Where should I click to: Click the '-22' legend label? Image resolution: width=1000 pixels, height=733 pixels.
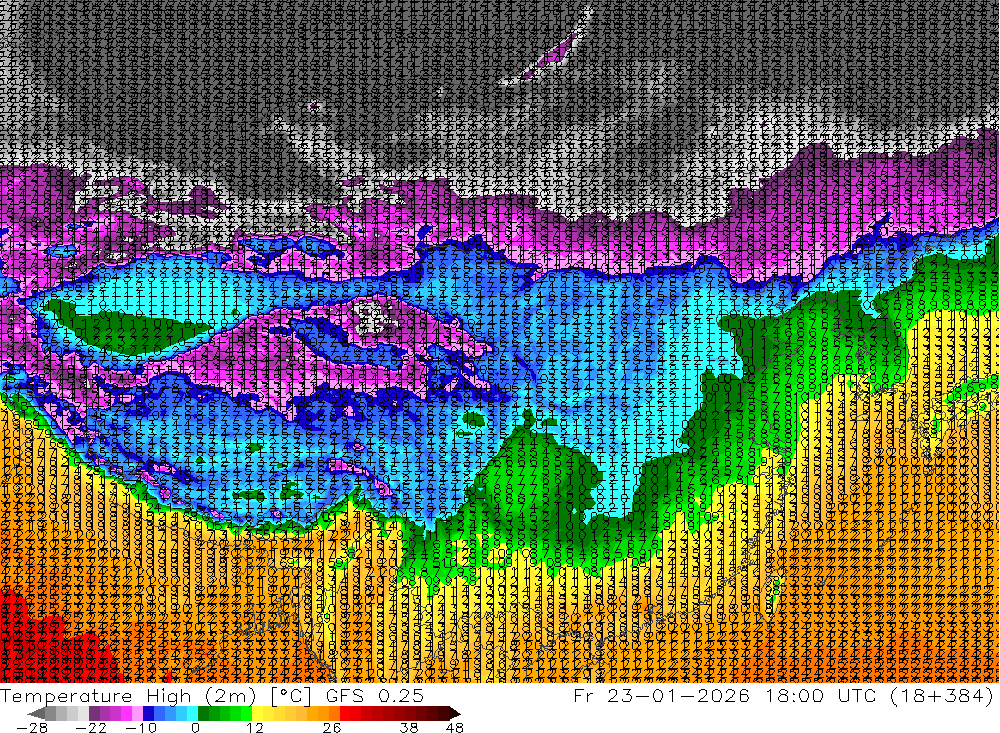coord(91,728)
